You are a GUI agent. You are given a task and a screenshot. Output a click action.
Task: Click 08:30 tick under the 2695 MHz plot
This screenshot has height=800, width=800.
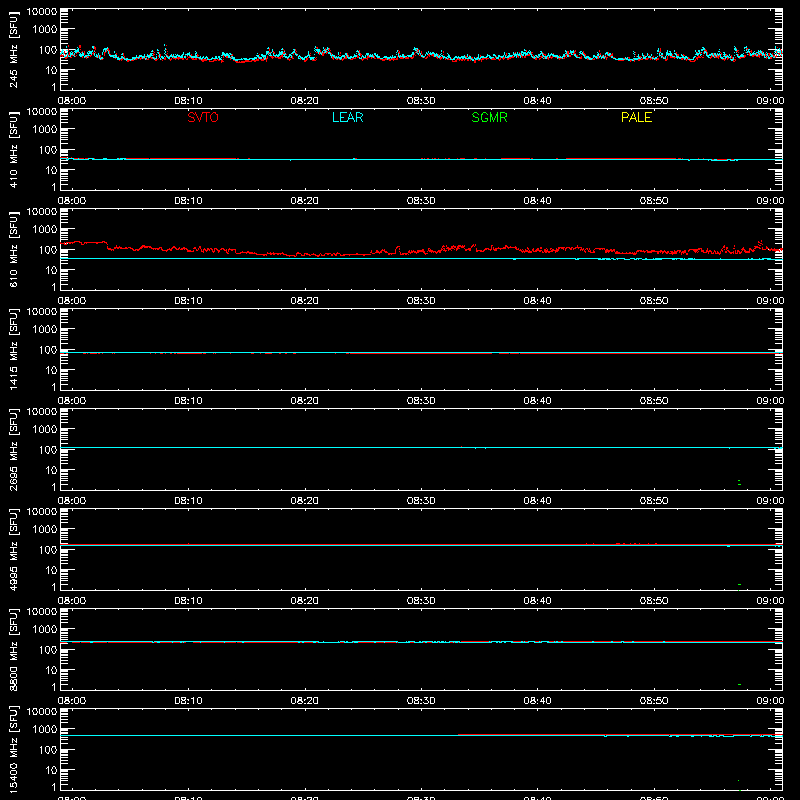421,501
